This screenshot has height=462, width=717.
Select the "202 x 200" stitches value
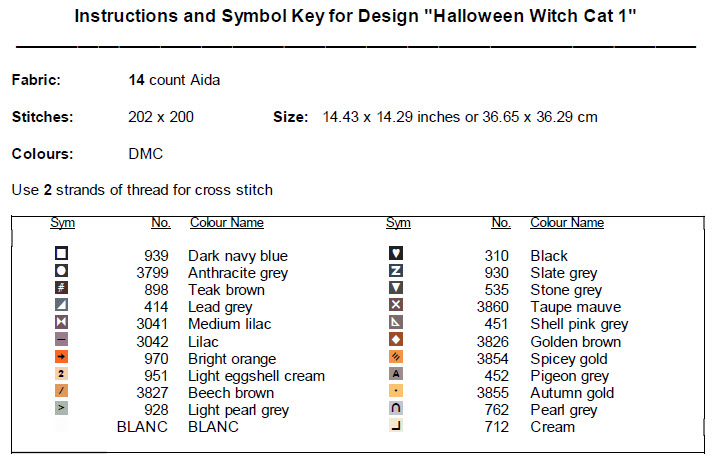[161, 117]
